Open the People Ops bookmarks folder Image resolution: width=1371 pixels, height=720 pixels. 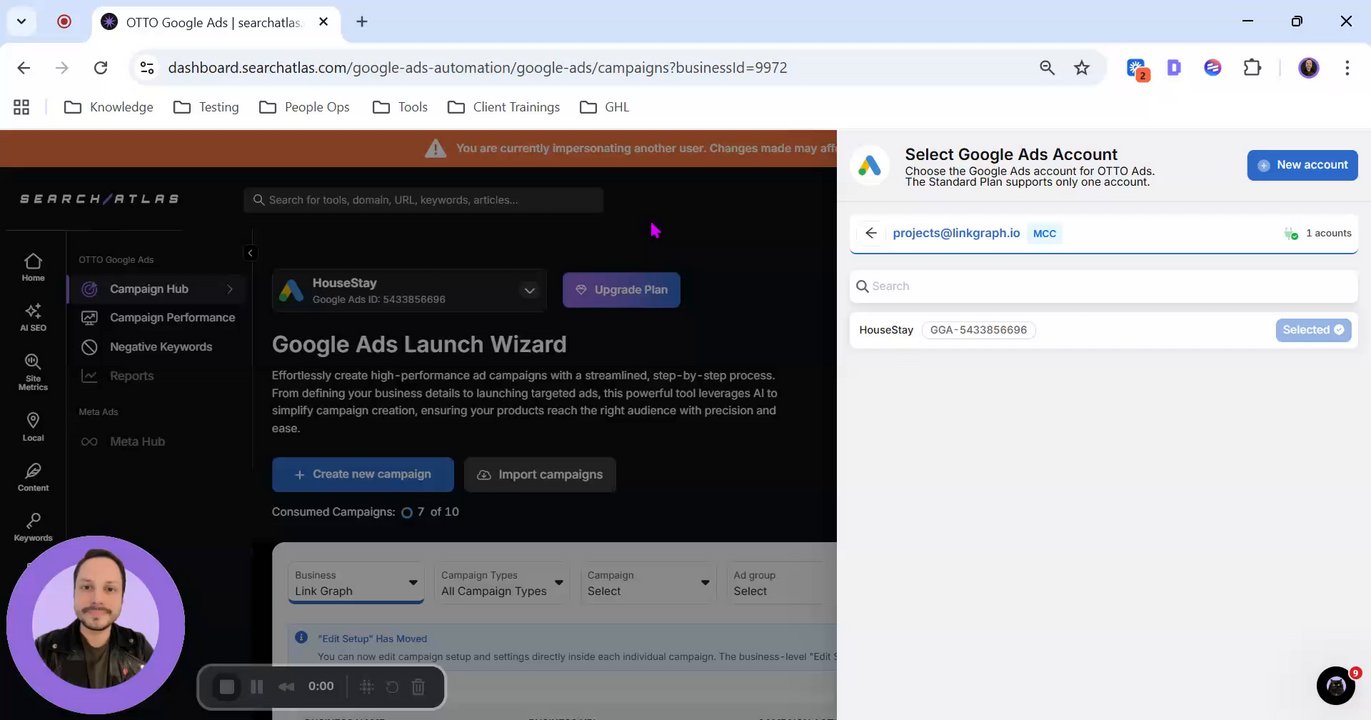[x=304, y=107]
